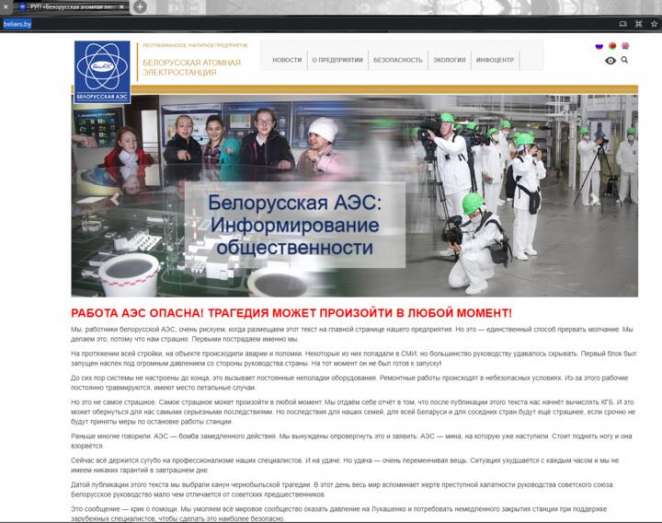Open a new browser tab
662x523 pixels.
click(140, 6)
